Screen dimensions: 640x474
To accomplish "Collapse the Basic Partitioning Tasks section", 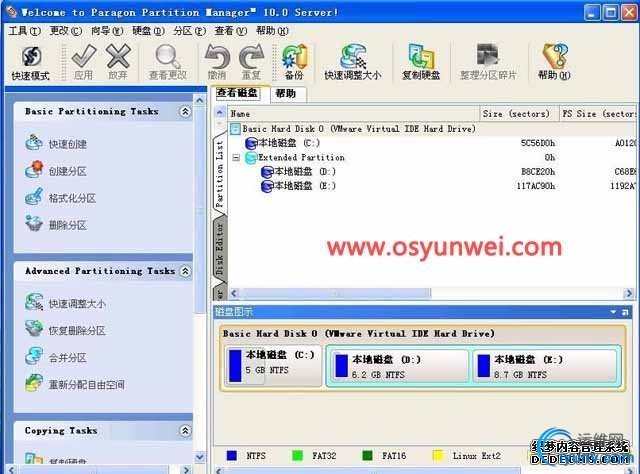I will [x=185, y=111].
